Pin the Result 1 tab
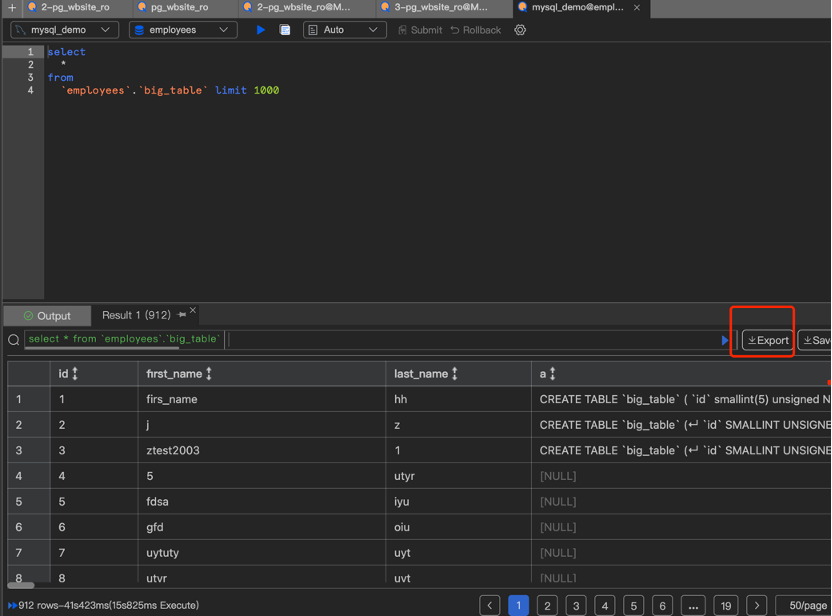Screen dimensions: 832x616 (x=181, y=315)
